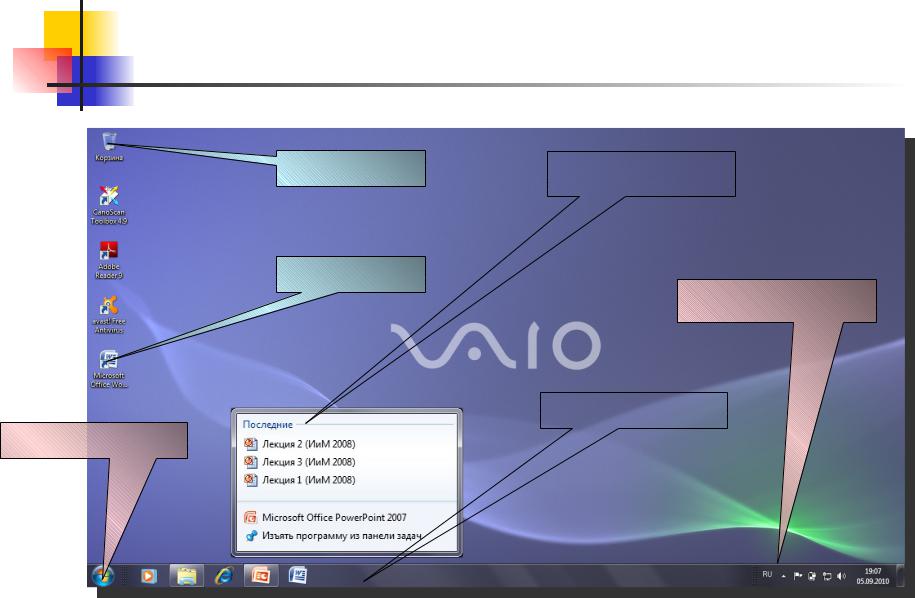Screen dimensions: 915x598
Task: Click the Последние header in jump list
Action: [x=267, y=425]
